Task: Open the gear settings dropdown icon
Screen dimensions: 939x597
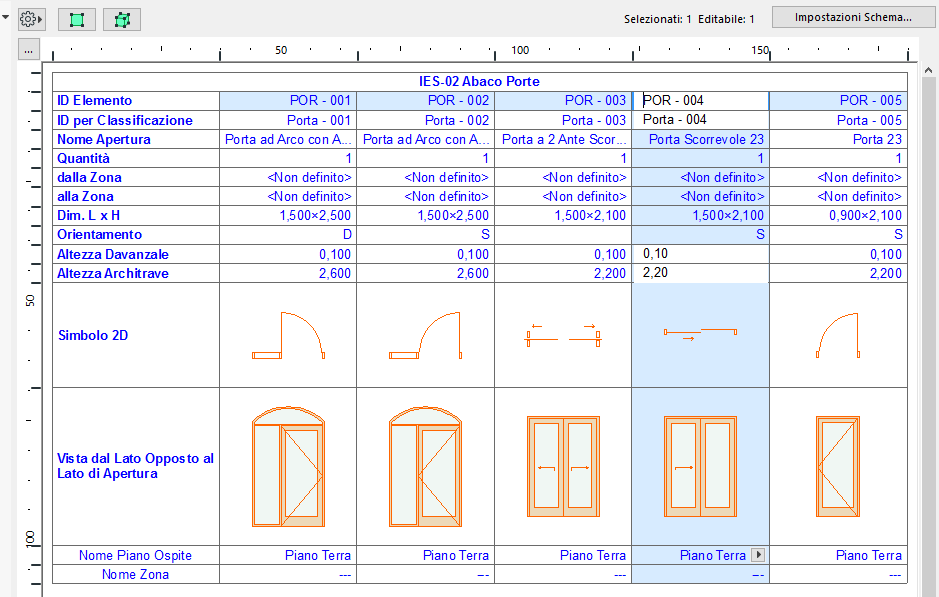Action: click(x=31, y=19)
